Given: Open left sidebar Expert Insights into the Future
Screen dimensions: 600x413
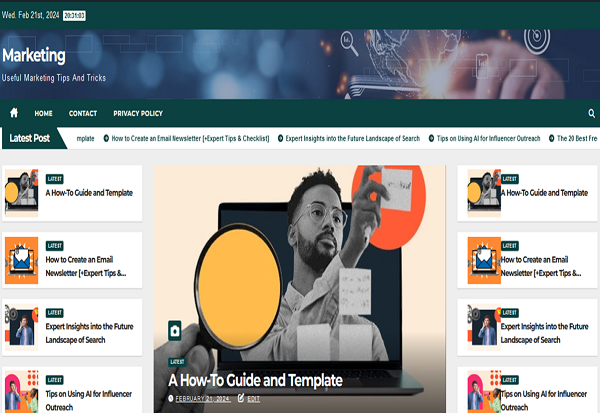Looking at the screenshot, I should (89, 333).
